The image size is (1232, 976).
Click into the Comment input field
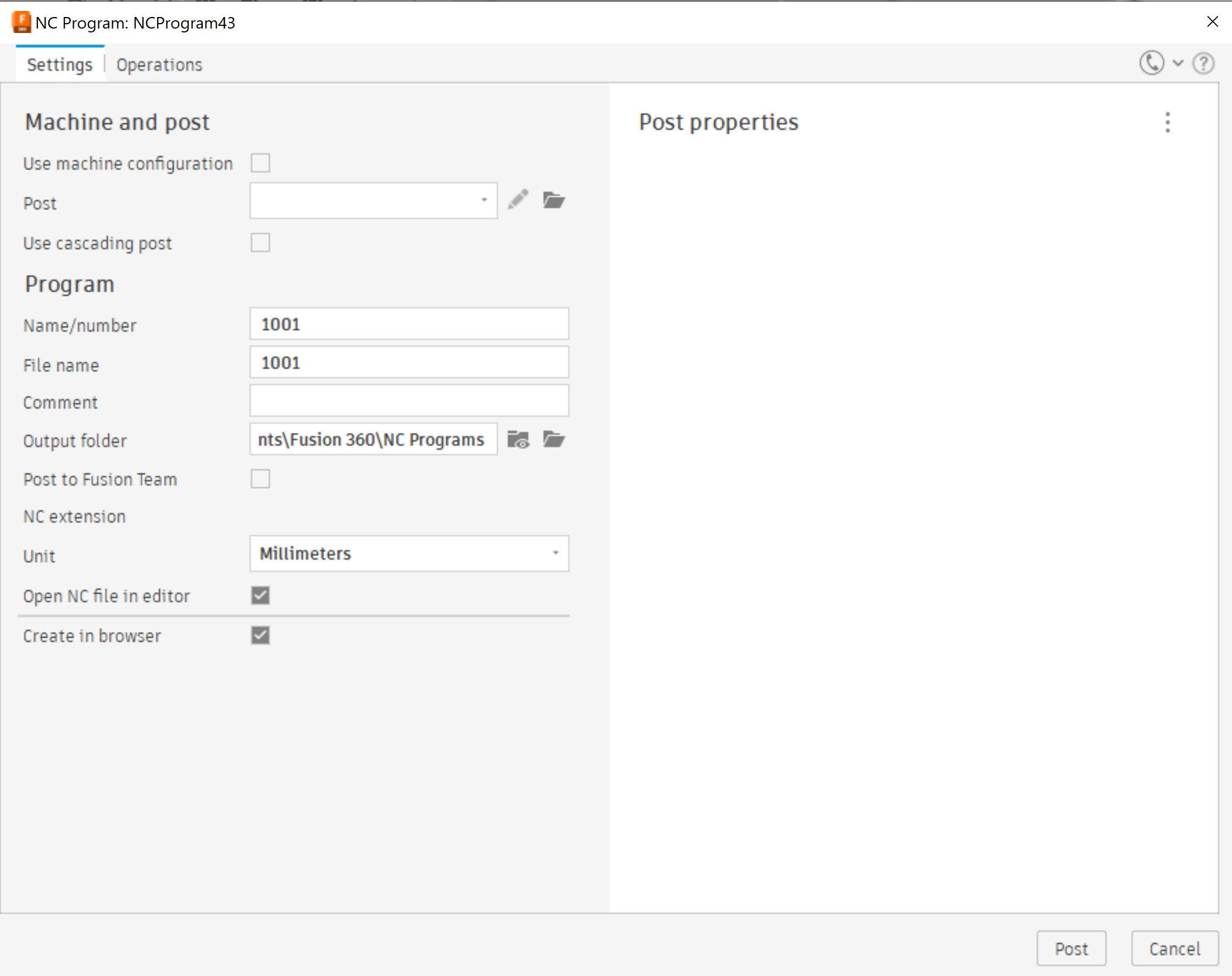click(x=409, y=401)
